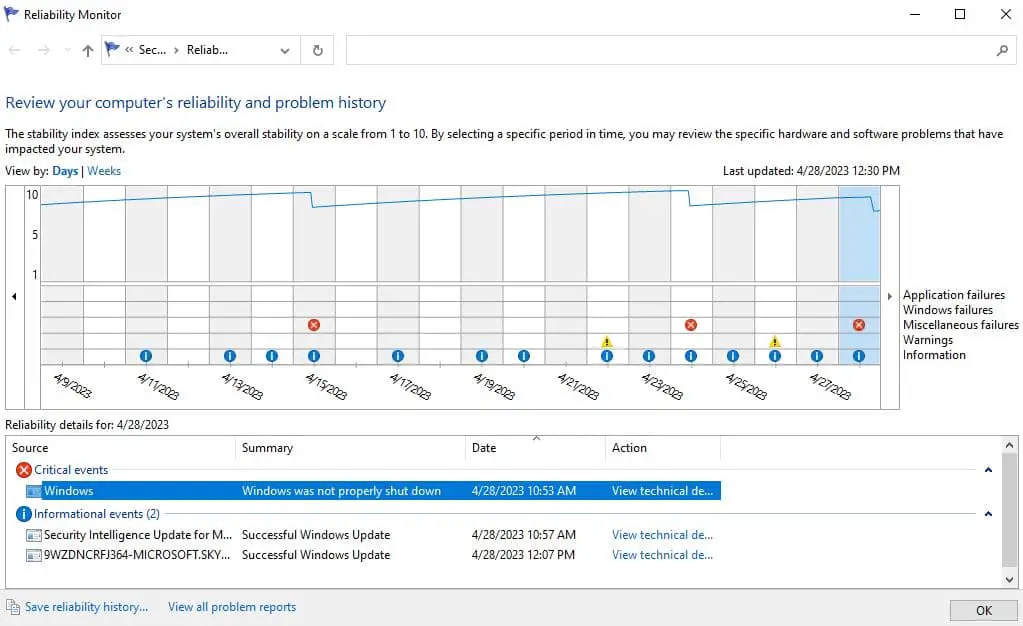Click Informational events (2) group header

pyautogui.click(x=97, y=514)
